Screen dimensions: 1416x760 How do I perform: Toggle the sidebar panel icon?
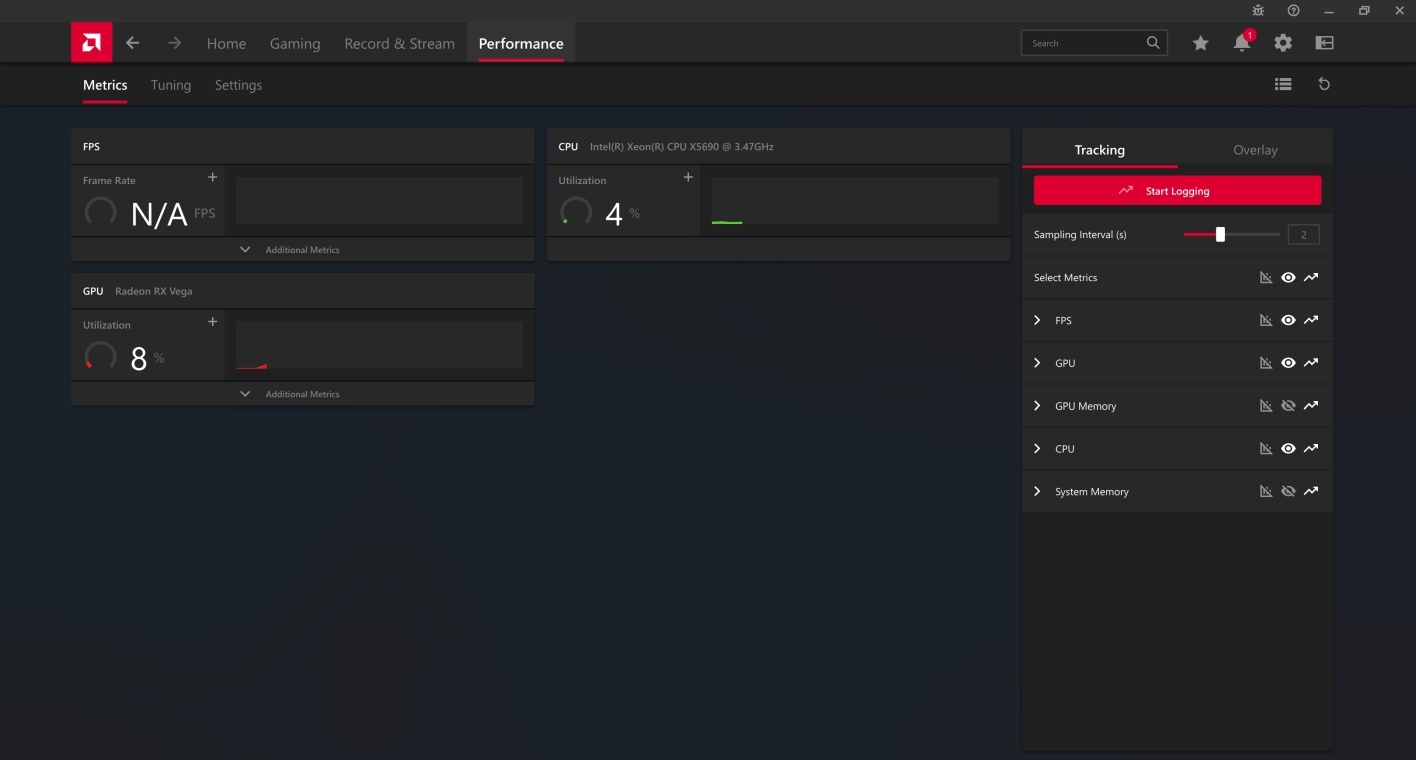coord(1324,43)
